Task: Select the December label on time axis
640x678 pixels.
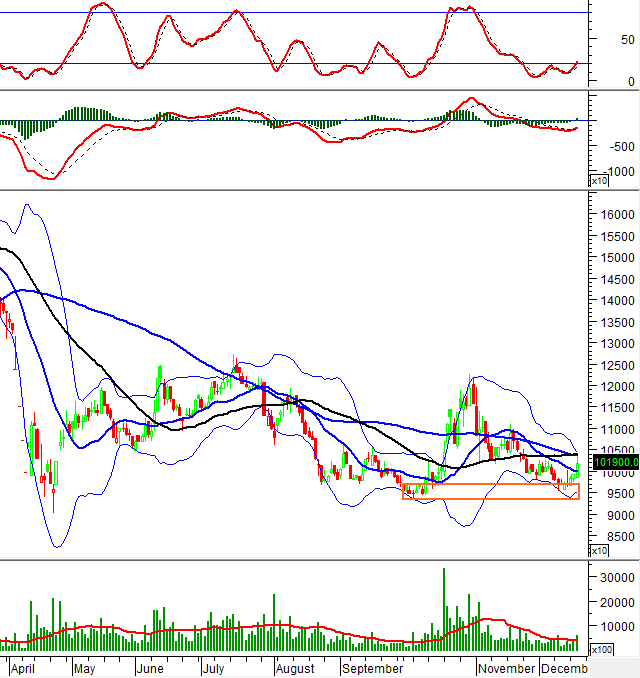Action: click(x=565, y=668)
